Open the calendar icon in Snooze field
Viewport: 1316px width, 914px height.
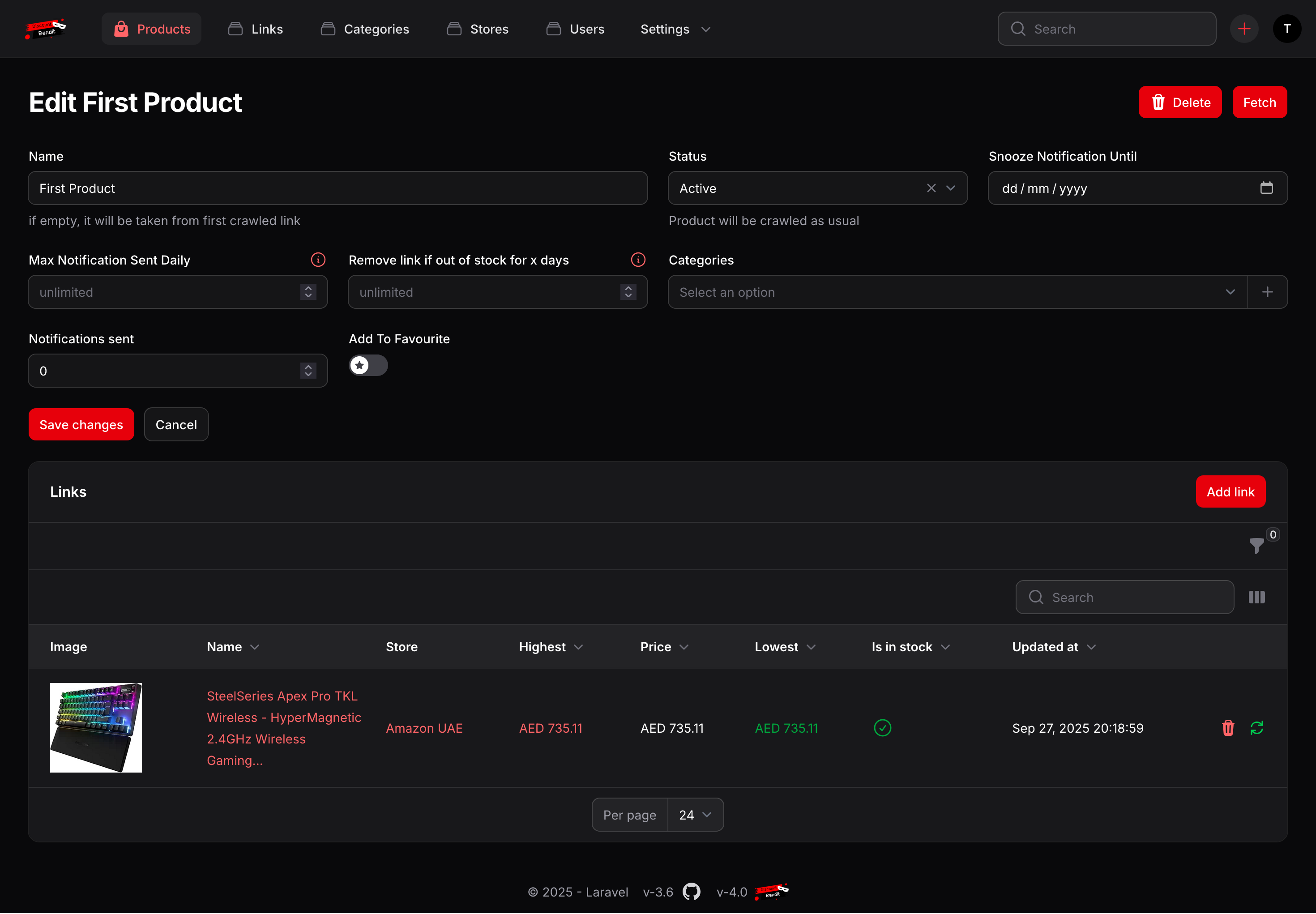point(1266,188)
